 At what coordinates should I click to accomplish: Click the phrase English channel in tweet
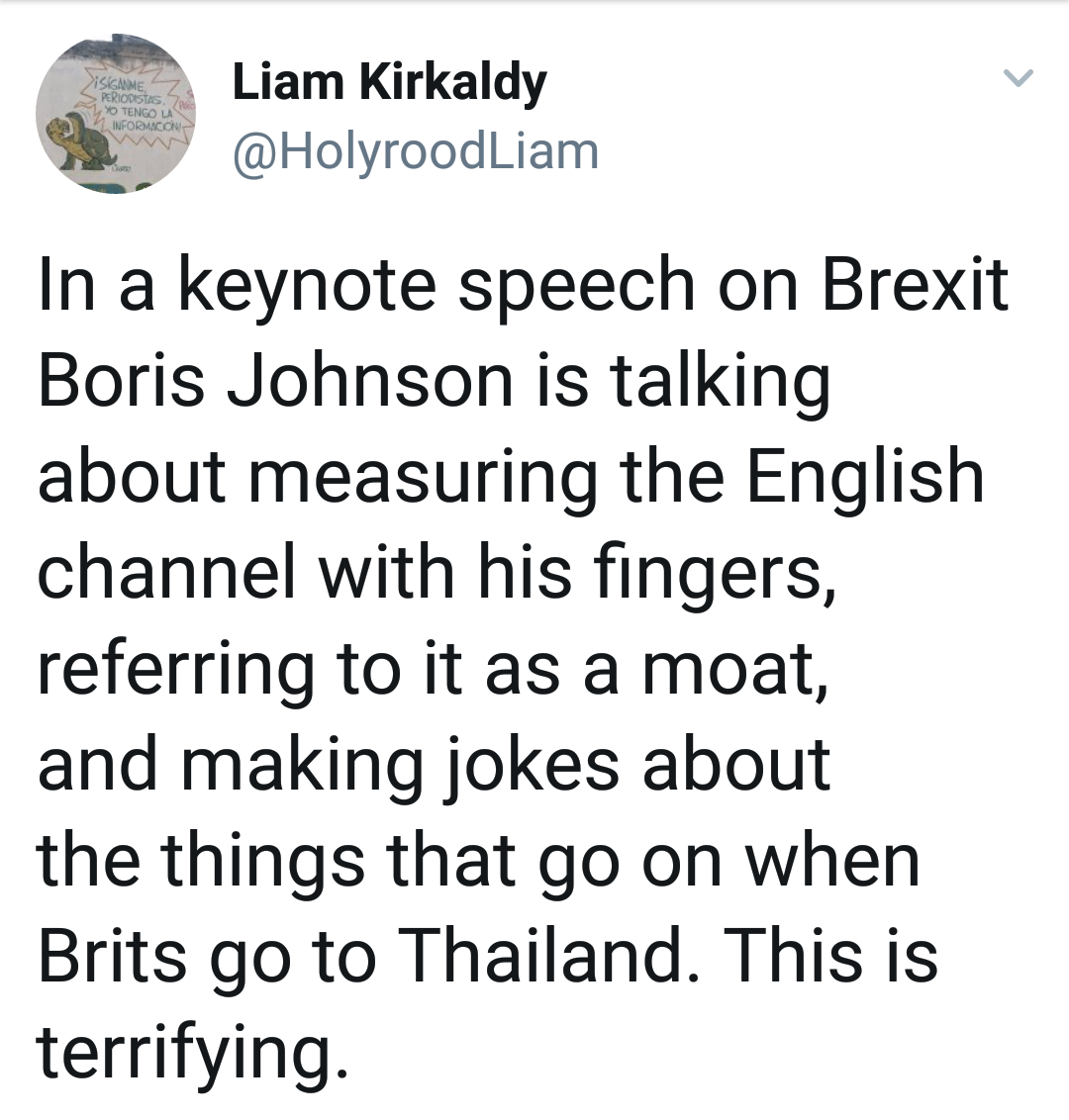pos(511,523)
